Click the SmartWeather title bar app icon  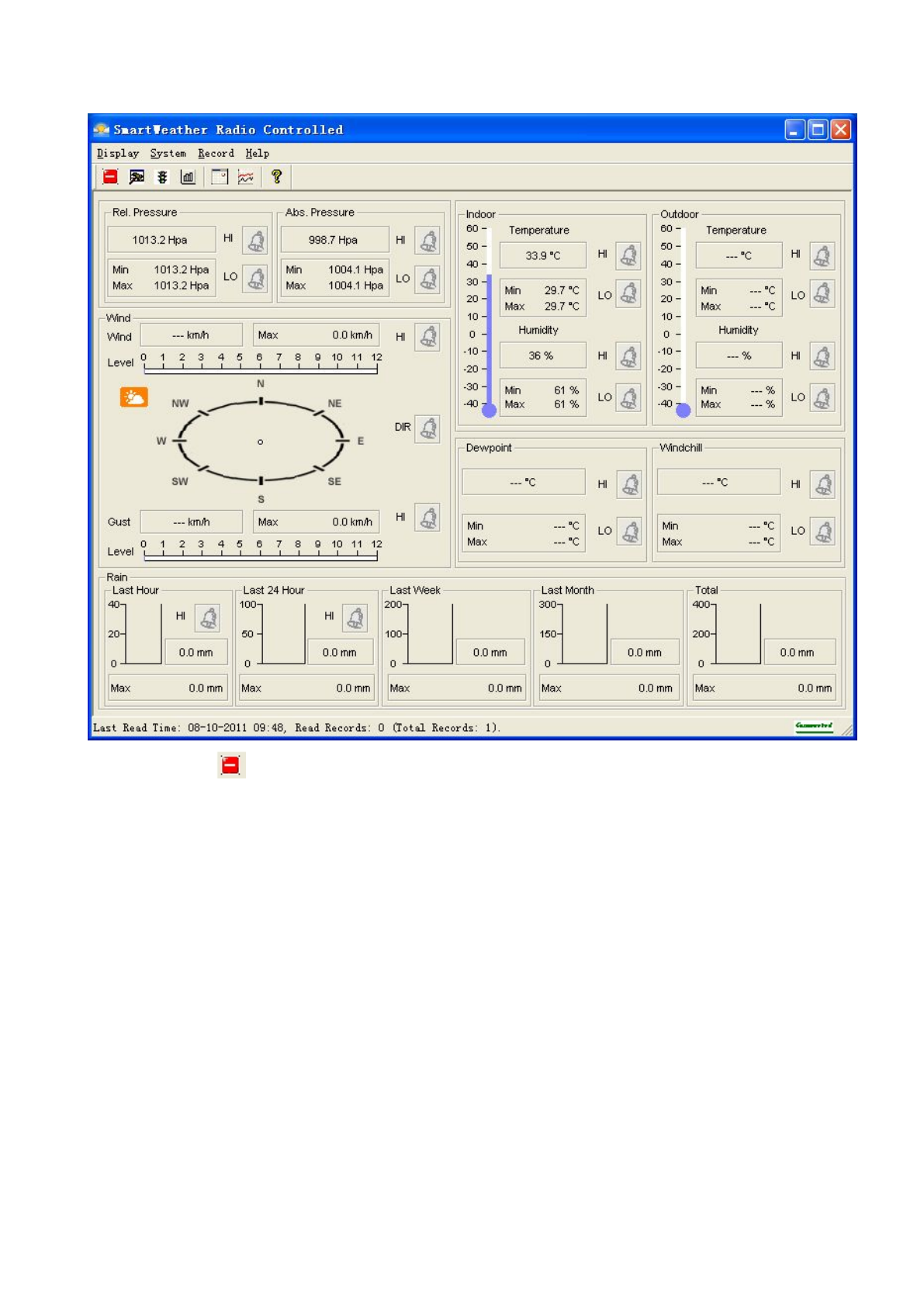tap(102, 130)
